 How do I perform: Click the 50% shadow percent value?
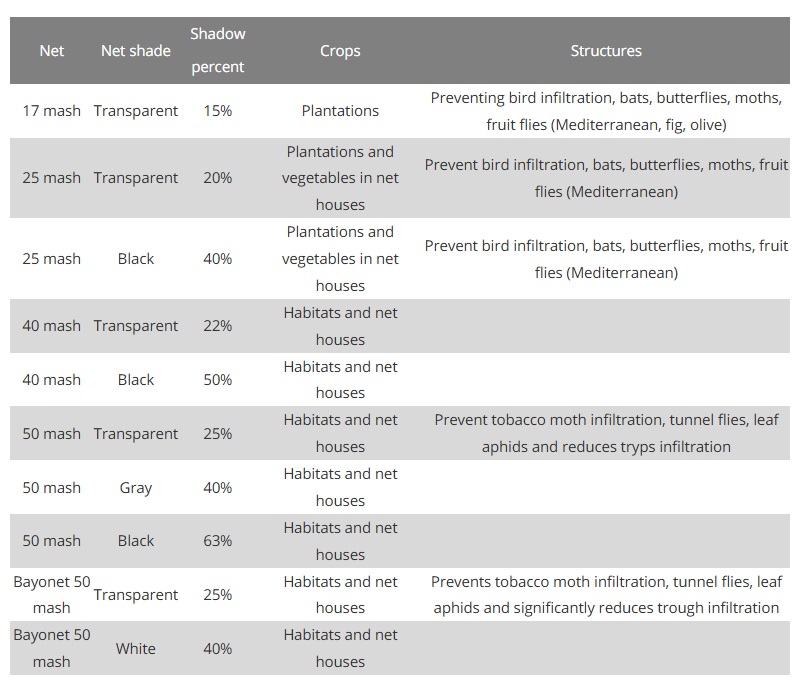pyautogui.click(x=217, y=380)
